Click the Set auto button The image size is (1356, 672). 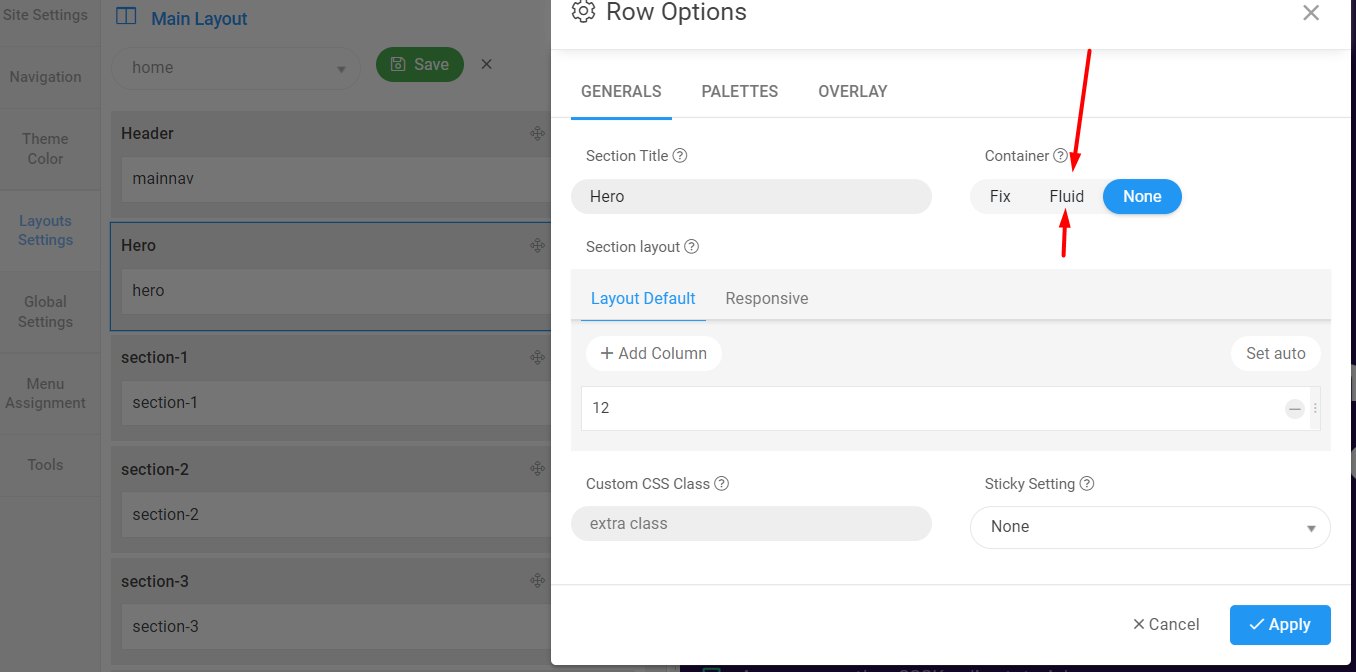[1275, 354]
